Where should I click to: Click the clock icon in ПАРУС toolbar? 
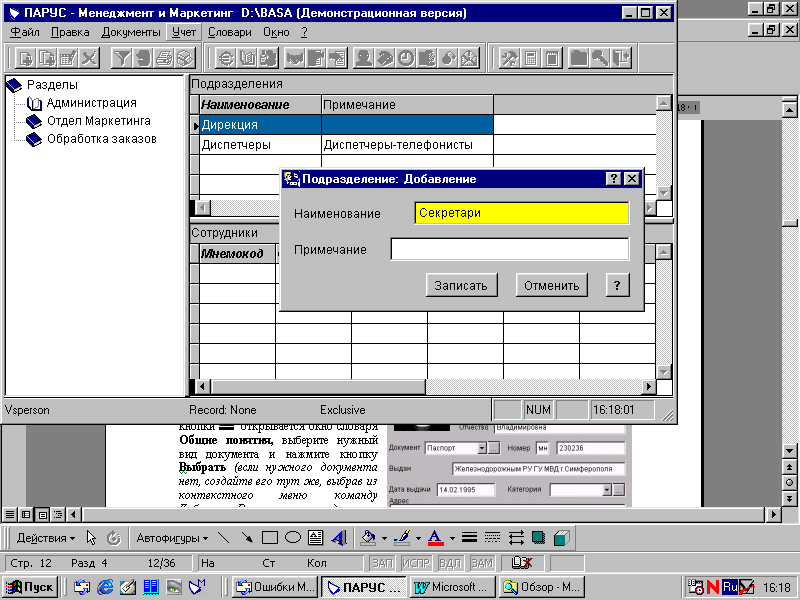(406, 58)
